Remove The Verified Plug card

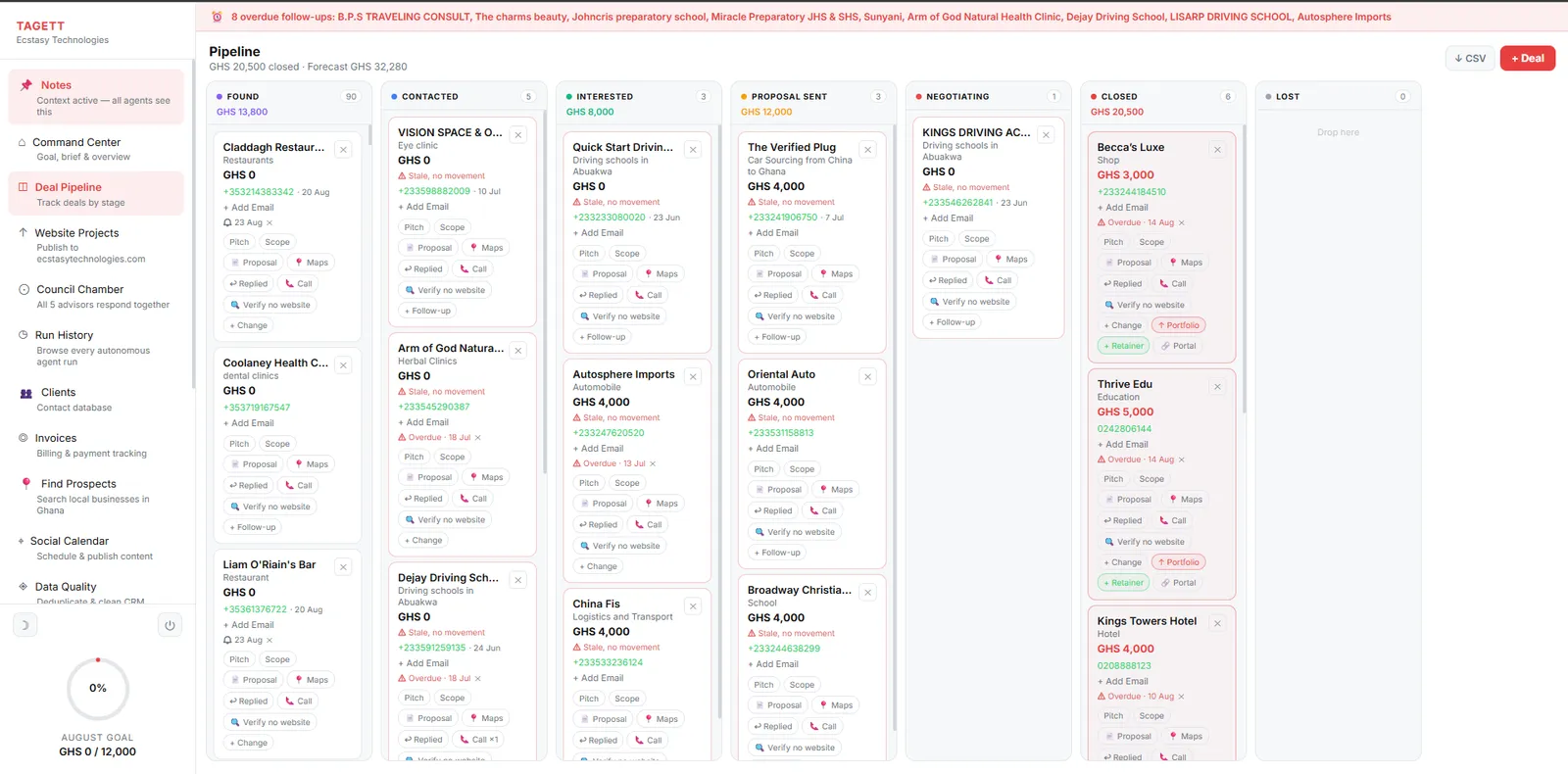[867, 149]
